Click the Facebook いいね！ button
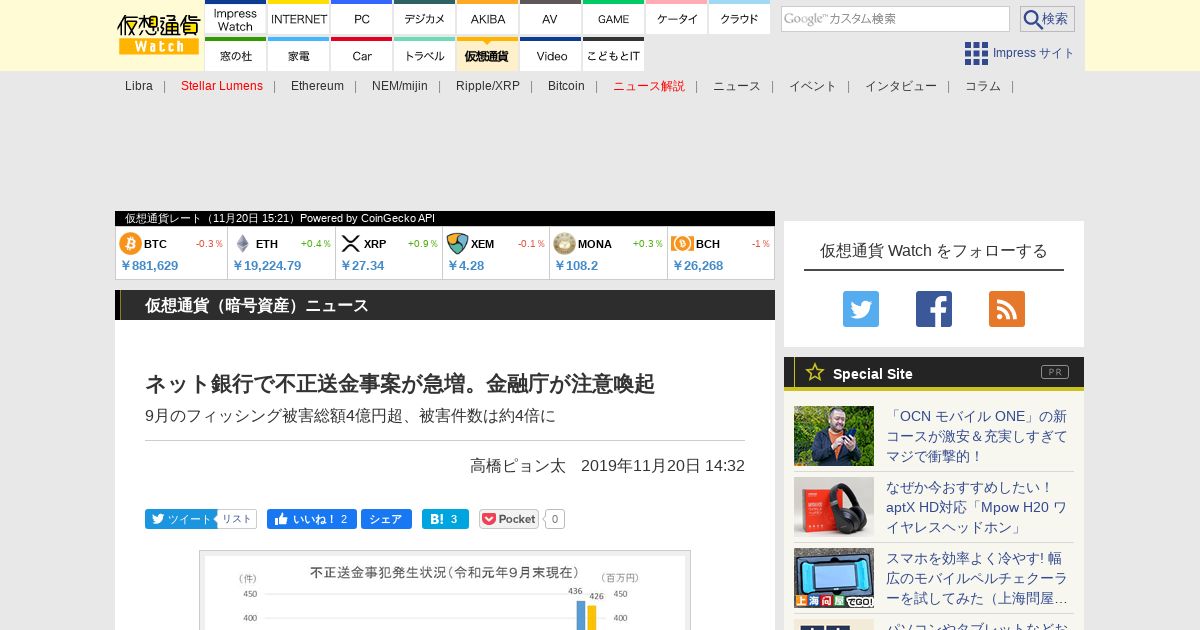The width and height of the screenshot is (1200, 630). click(x=311, y=519)
